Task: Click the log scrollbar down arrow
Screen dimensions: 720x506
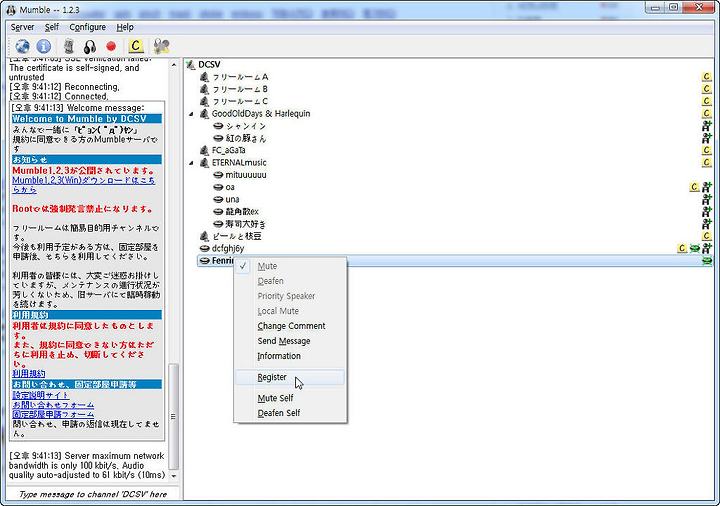Action: point(174,475)
